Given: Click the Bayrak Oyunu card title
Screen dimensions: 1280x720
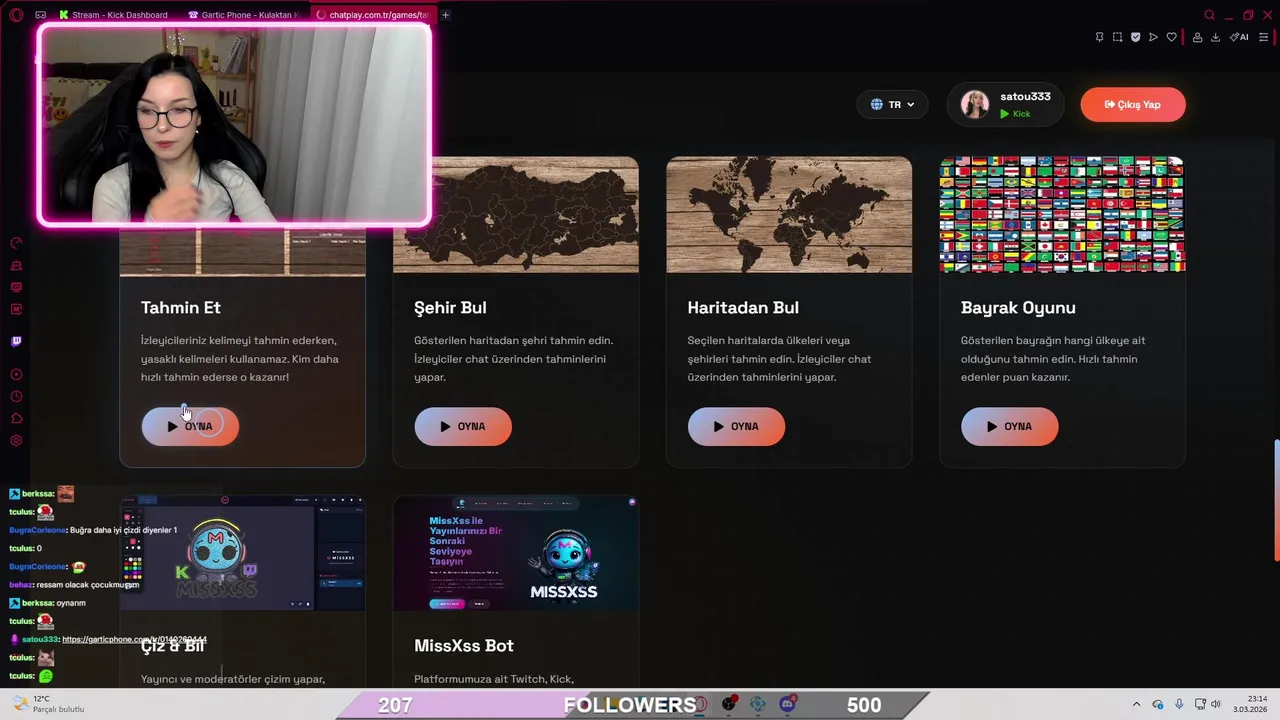Looking at the screenshot, I should 1018,307.
